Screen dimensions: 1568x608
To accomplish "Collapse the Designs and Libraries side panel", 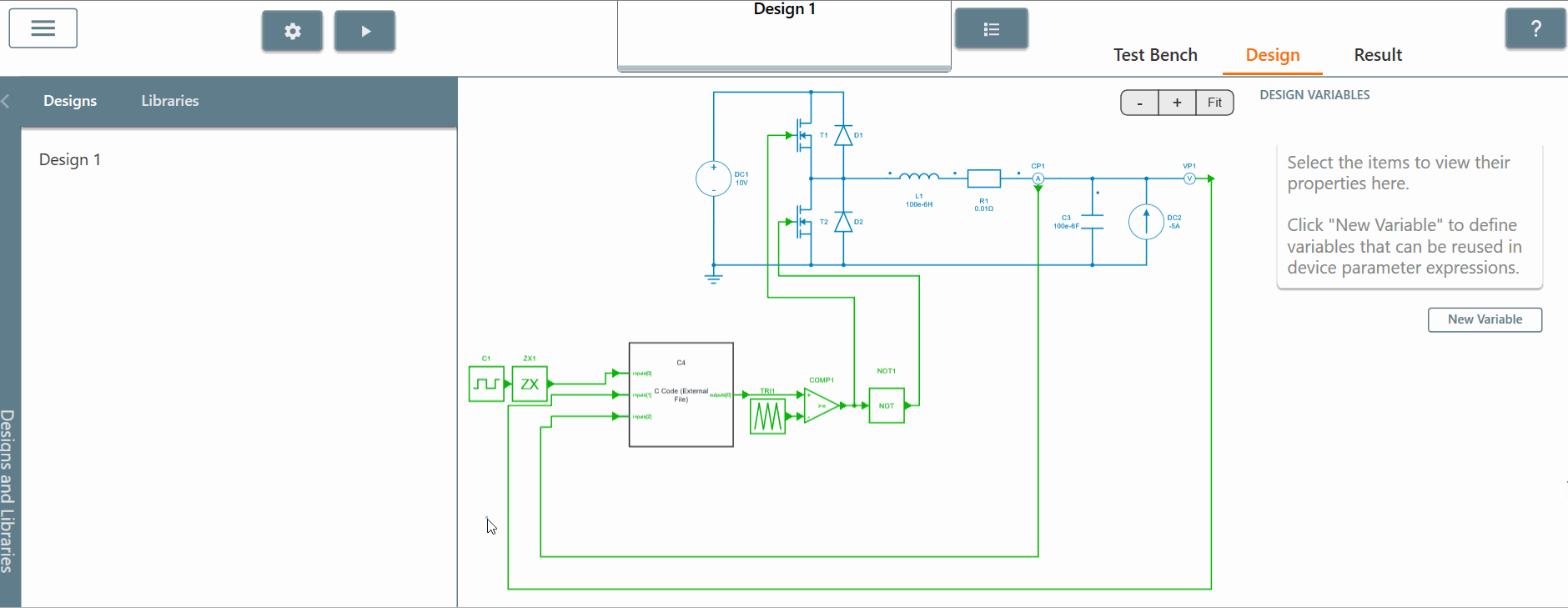I will (x=6, y=101).
